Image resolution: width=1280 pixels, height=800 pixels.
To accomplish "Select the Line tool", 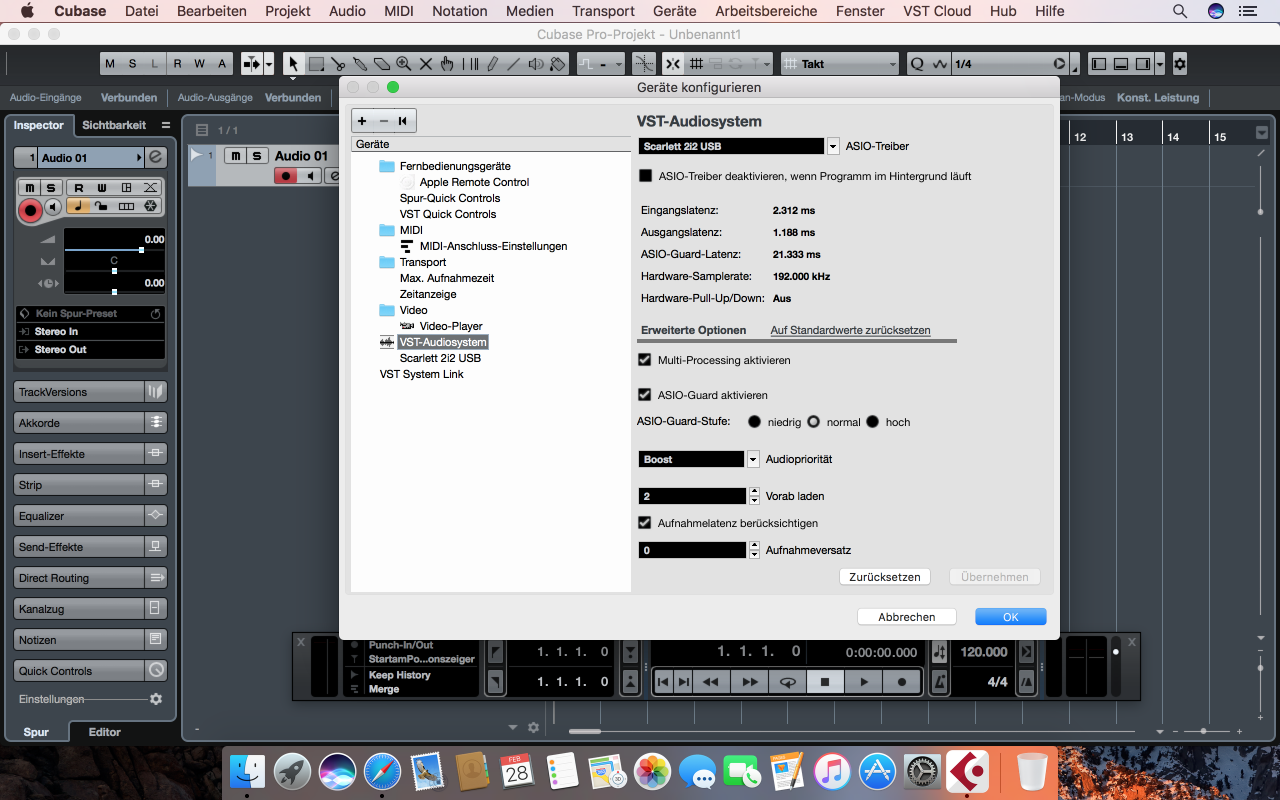I will point(513,64).
